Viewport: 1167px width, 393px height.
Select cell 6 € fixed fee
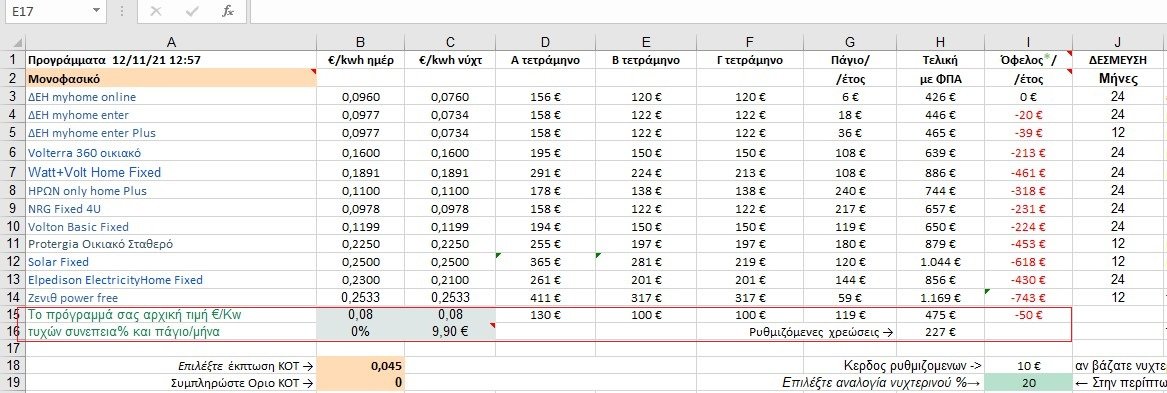coord(849,97)
